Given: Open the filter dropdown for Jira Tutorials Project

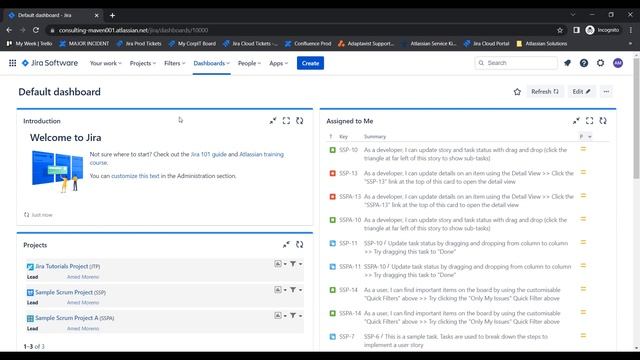Looking at the screenshot, I should point(296,264).
